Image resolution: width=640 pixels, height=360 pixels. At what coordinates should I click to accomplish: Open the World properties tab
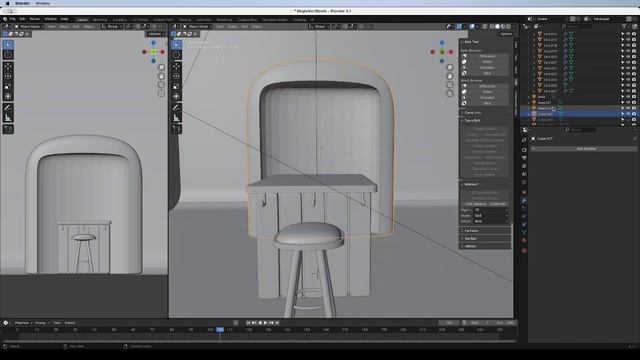coord(524,182)
